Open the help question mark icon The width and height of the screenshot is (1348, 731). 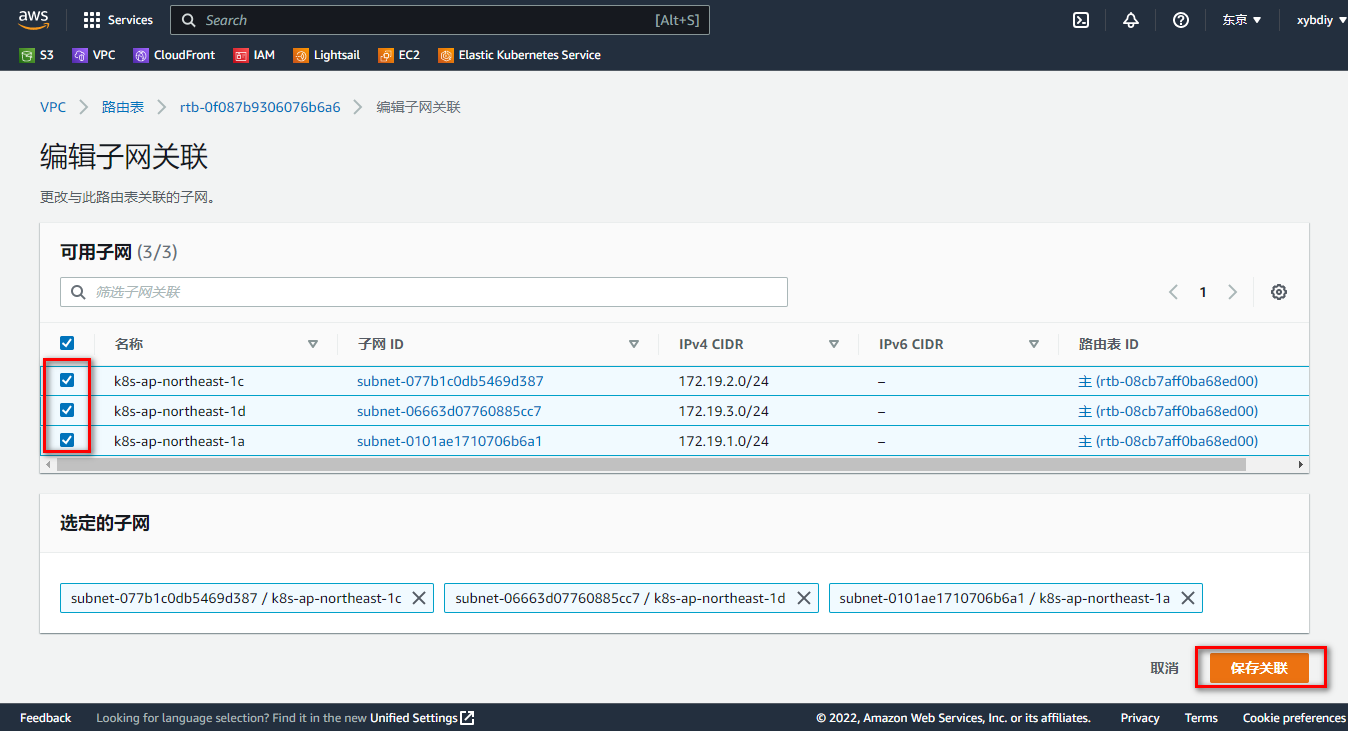click(1181, 20)
